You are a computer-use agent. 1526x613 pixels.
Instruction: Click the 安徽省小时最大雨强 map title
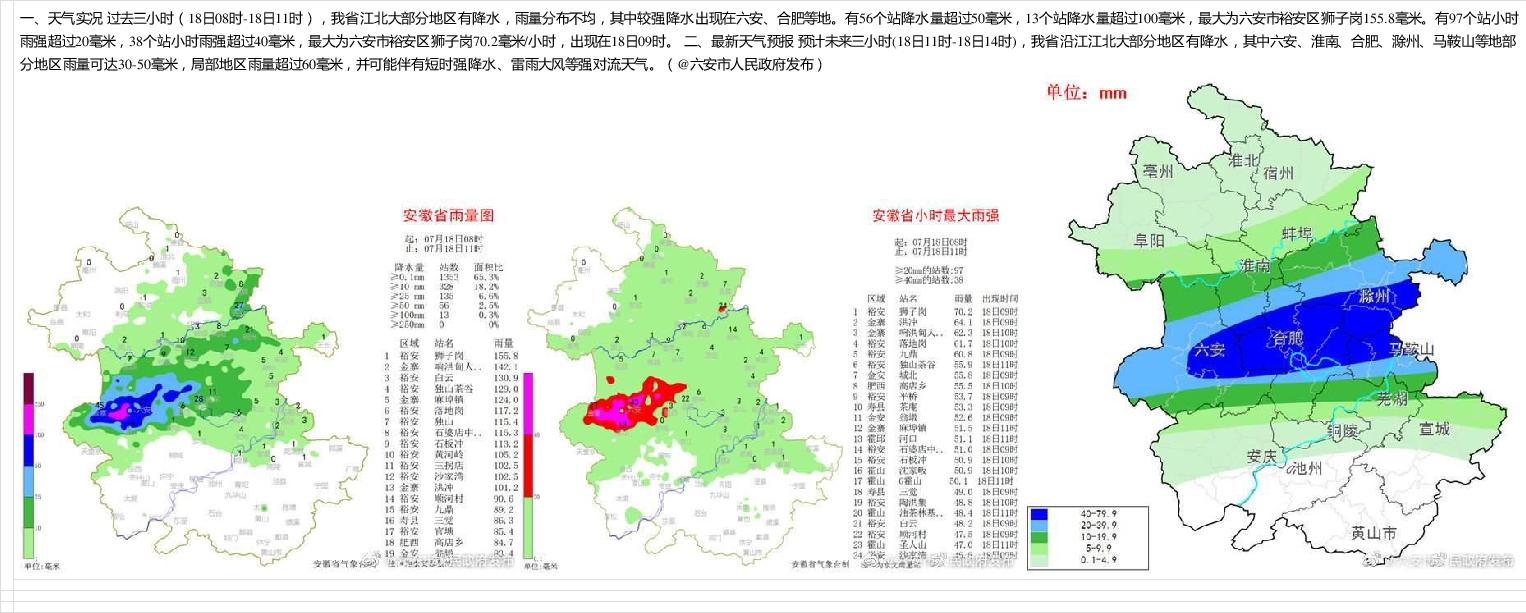938,215
